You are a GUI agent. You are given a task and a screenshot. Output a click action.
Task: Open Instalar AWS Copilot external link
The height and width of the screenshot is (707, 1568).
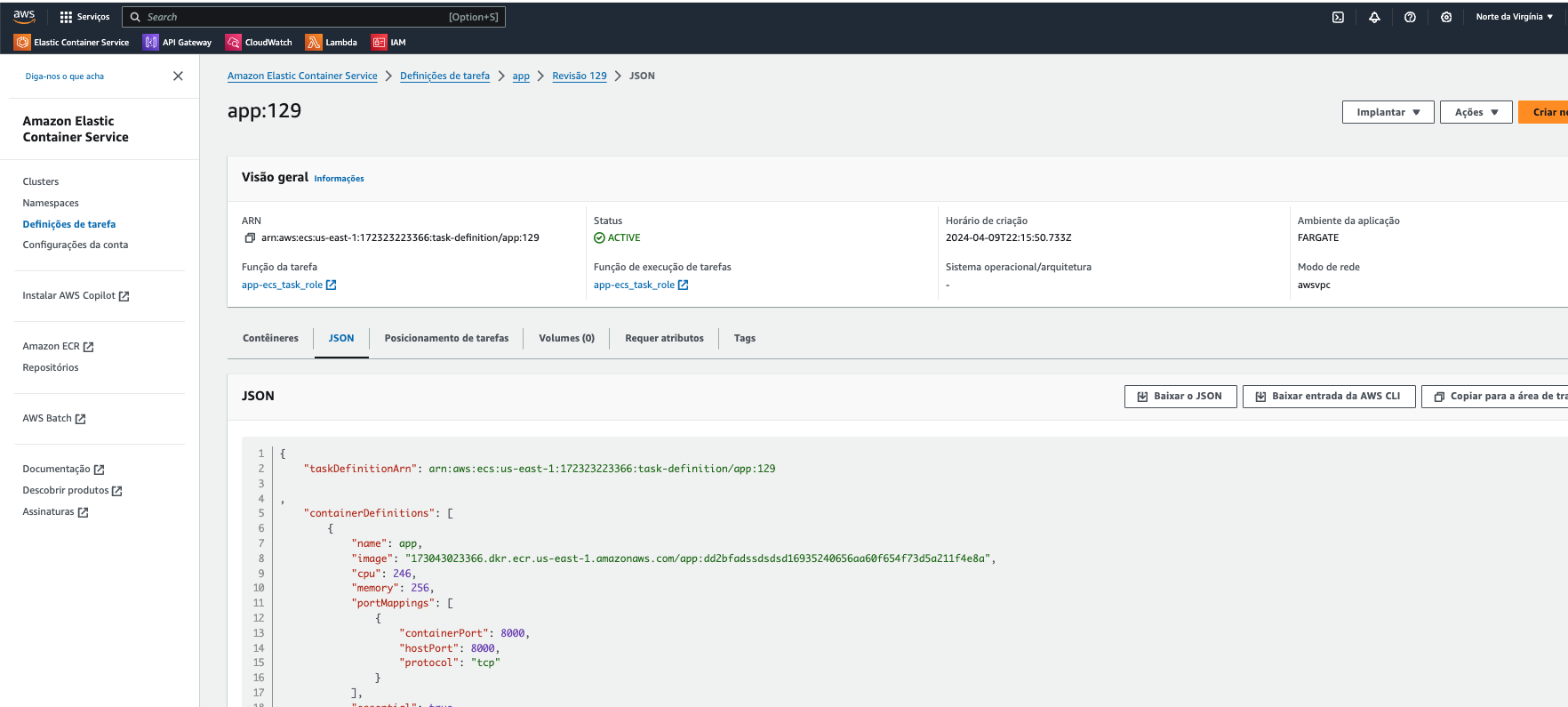click(76, 295)
